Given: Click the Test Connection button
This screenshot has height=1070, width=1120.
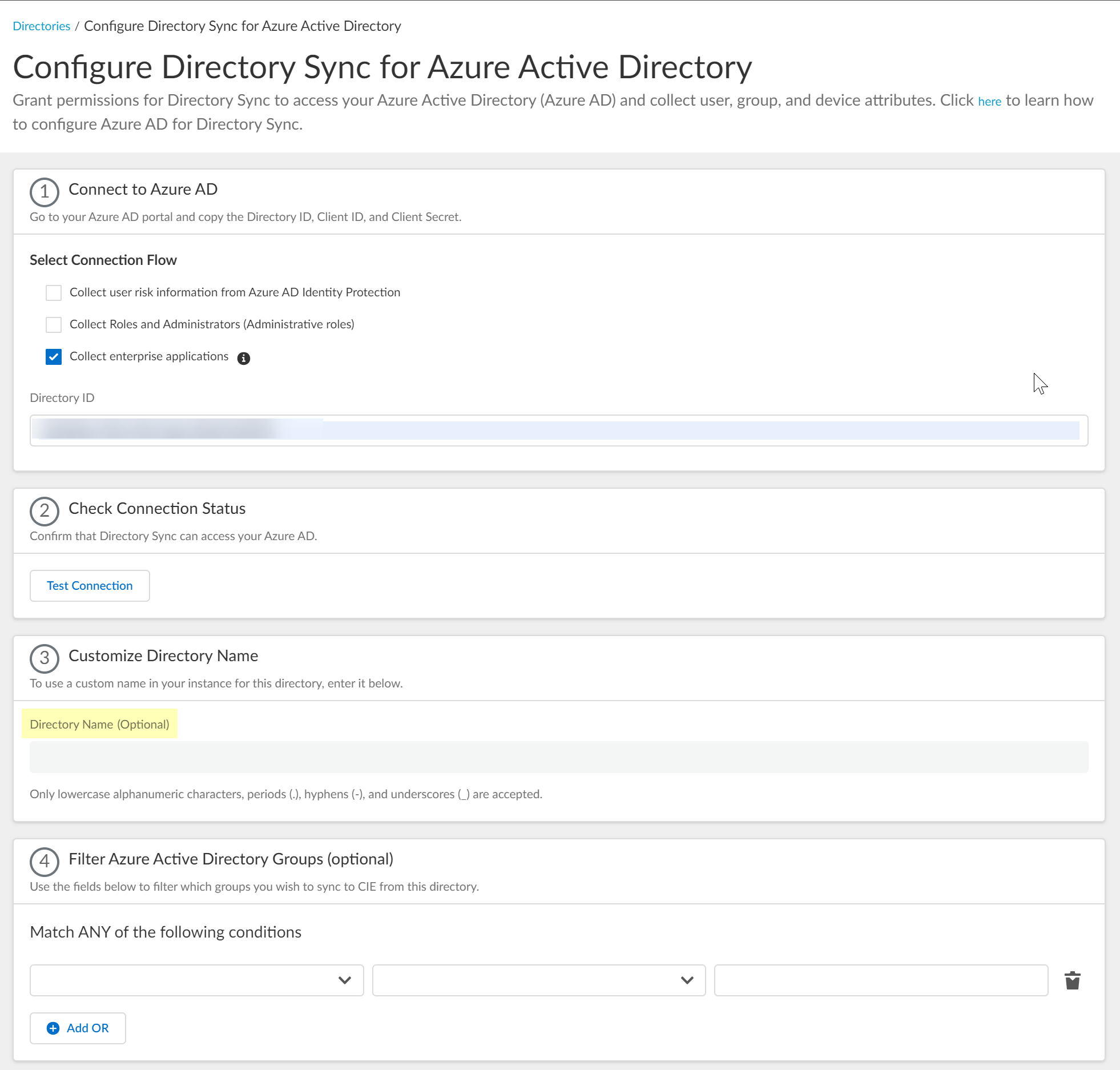Looking at the screenshot, I should pos(90,586).
